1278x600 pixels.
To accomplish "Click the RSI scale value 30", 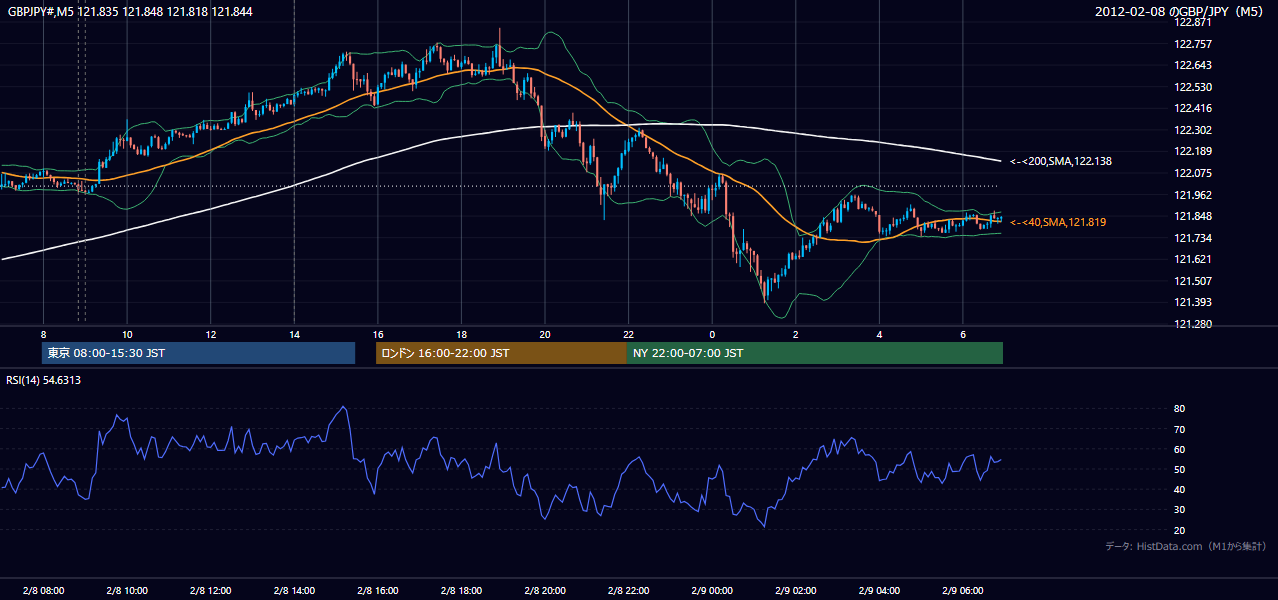I will point(1180,510).
